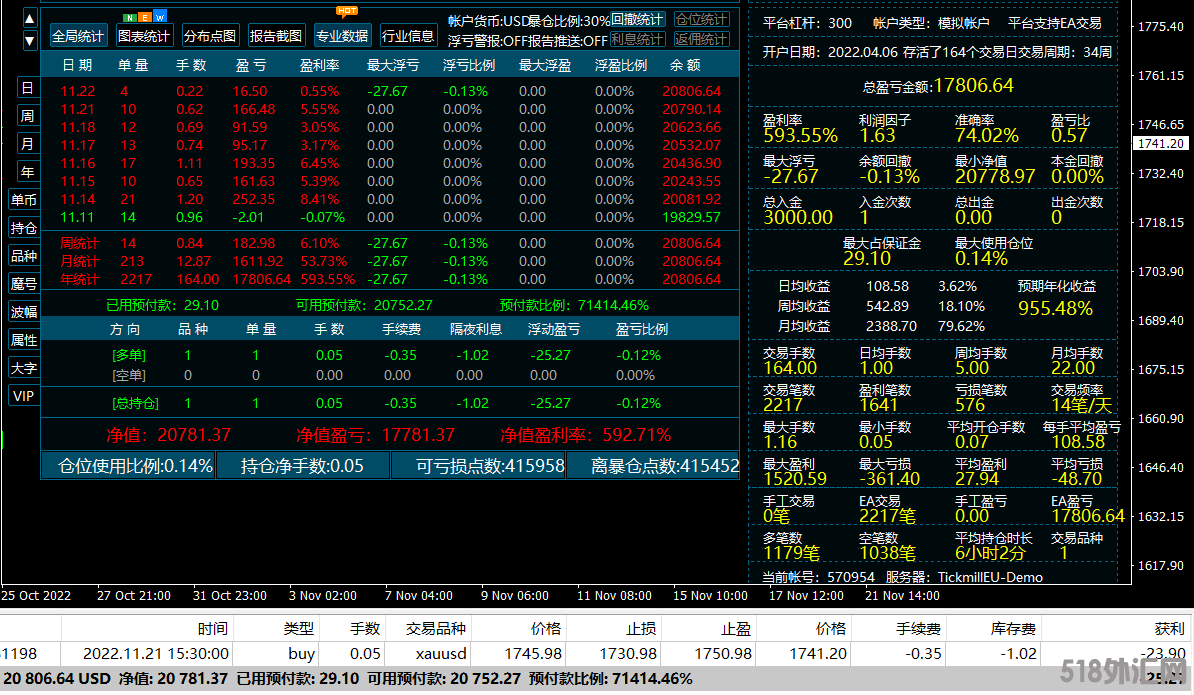Click the down arrow panel button
Viewport: 1194px width, 695px height.
30,39
